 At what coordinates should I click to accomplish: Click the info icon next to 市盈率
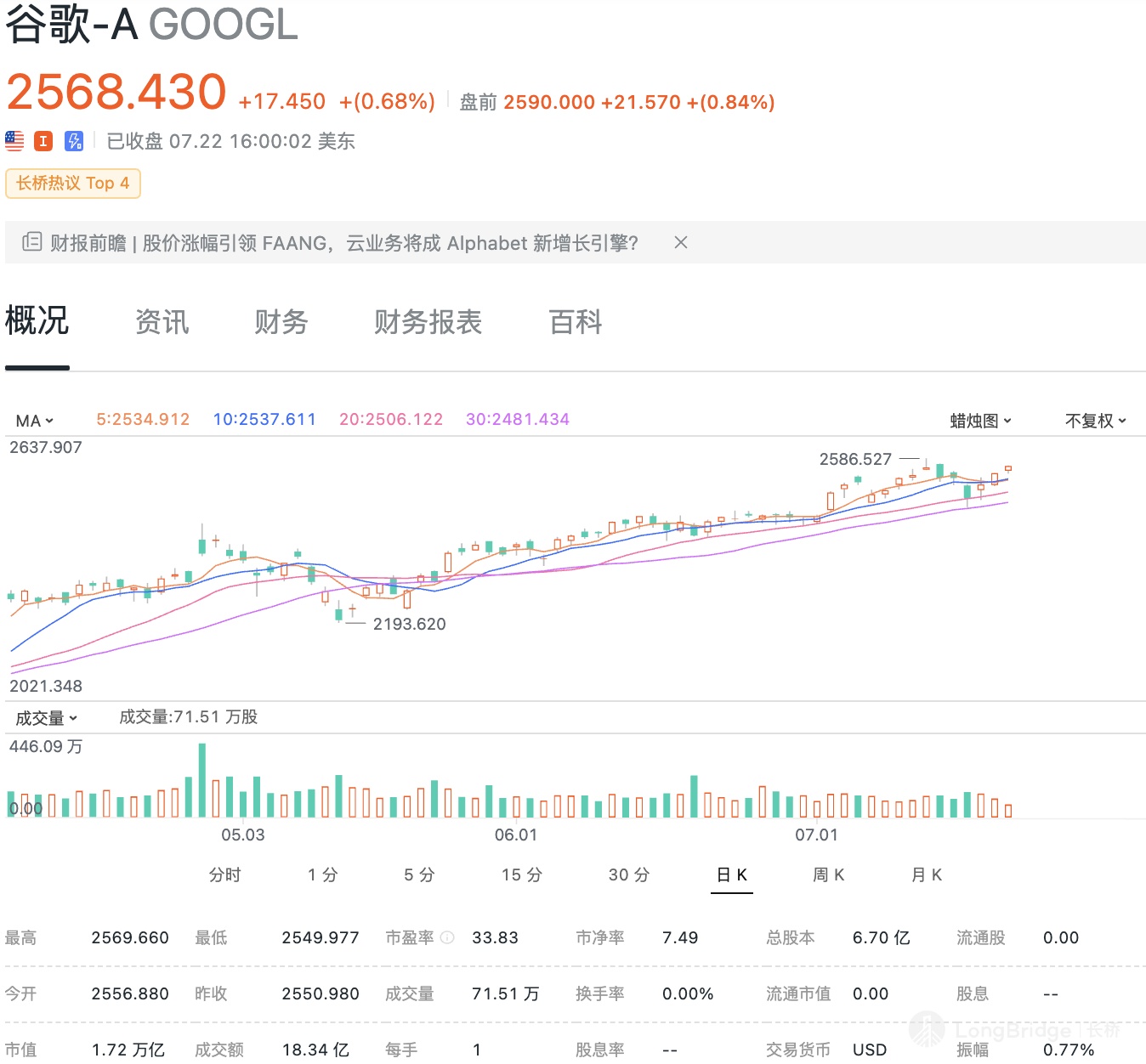(x=447, y=937)
